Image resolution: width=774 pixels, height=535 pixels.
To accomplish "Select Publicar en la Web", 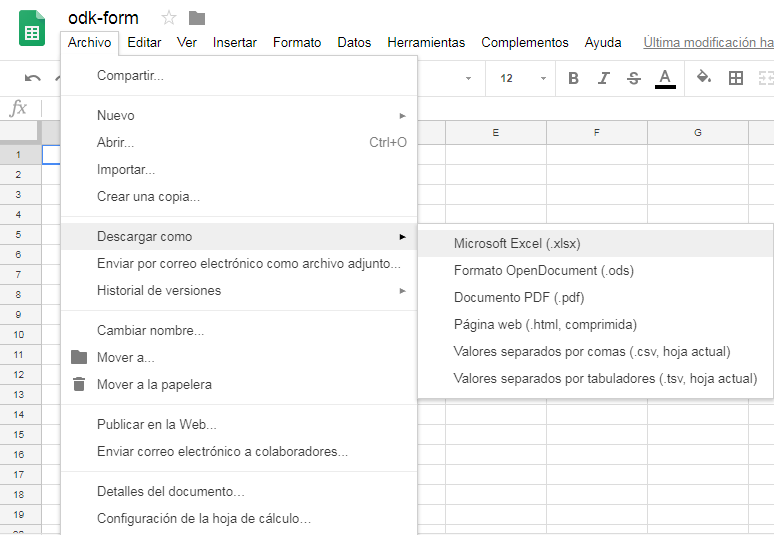I will [x=239, y=424].
